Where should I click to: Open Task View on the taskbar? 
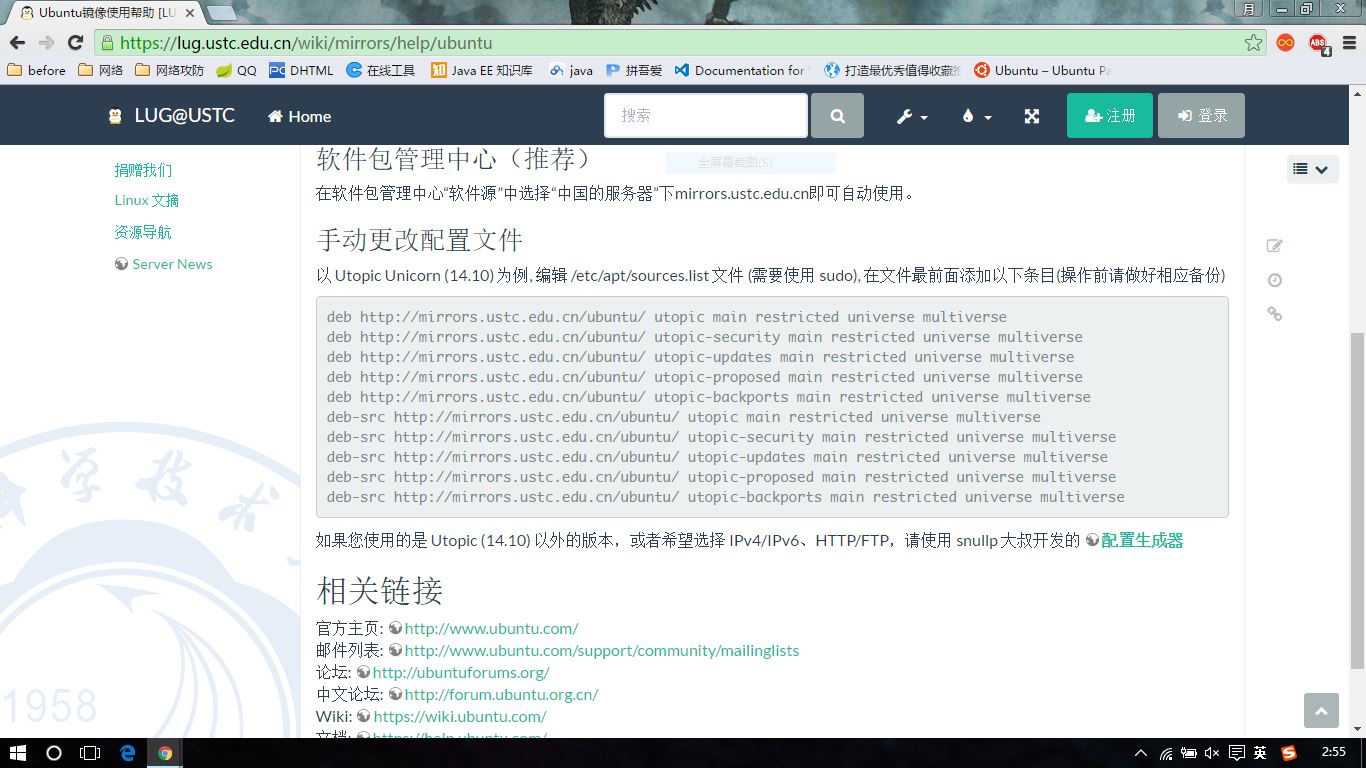point(90,753)
